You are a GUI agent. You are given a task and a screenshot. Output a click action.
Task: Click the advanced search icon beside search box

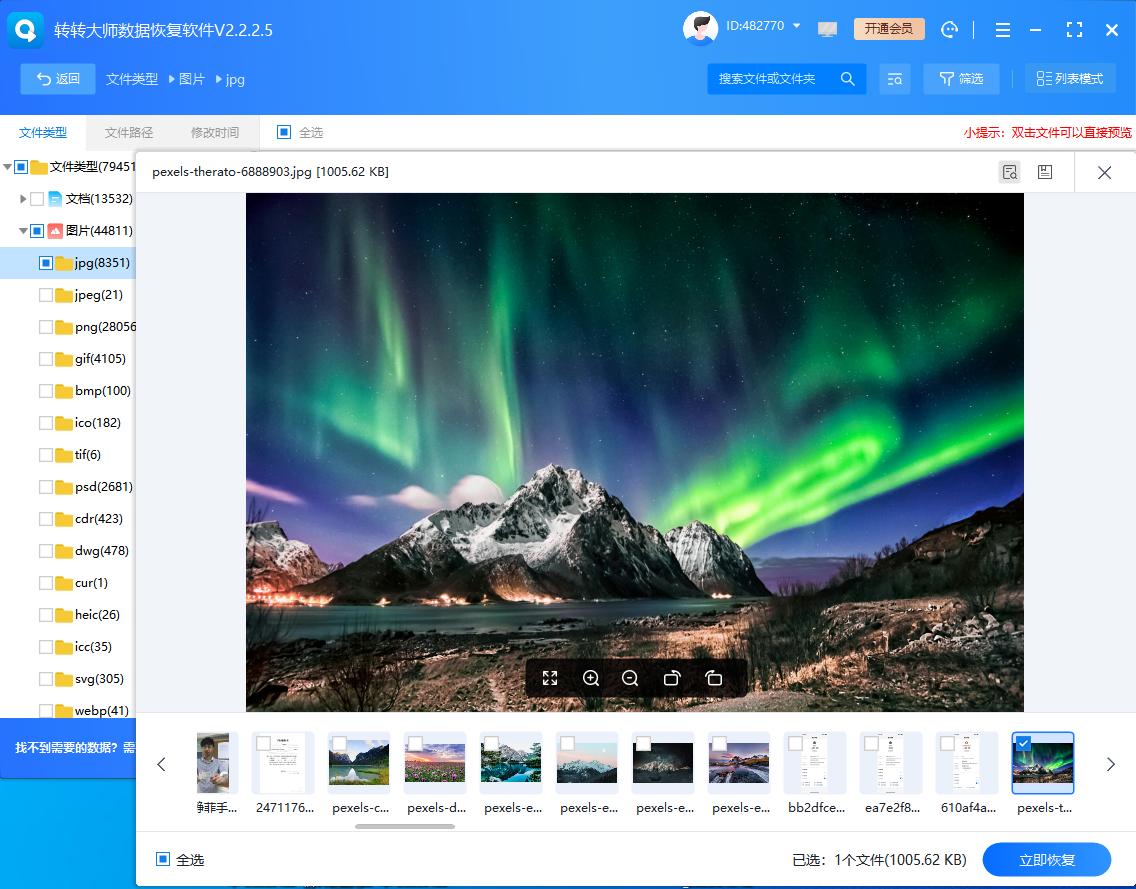coord(895,78)
